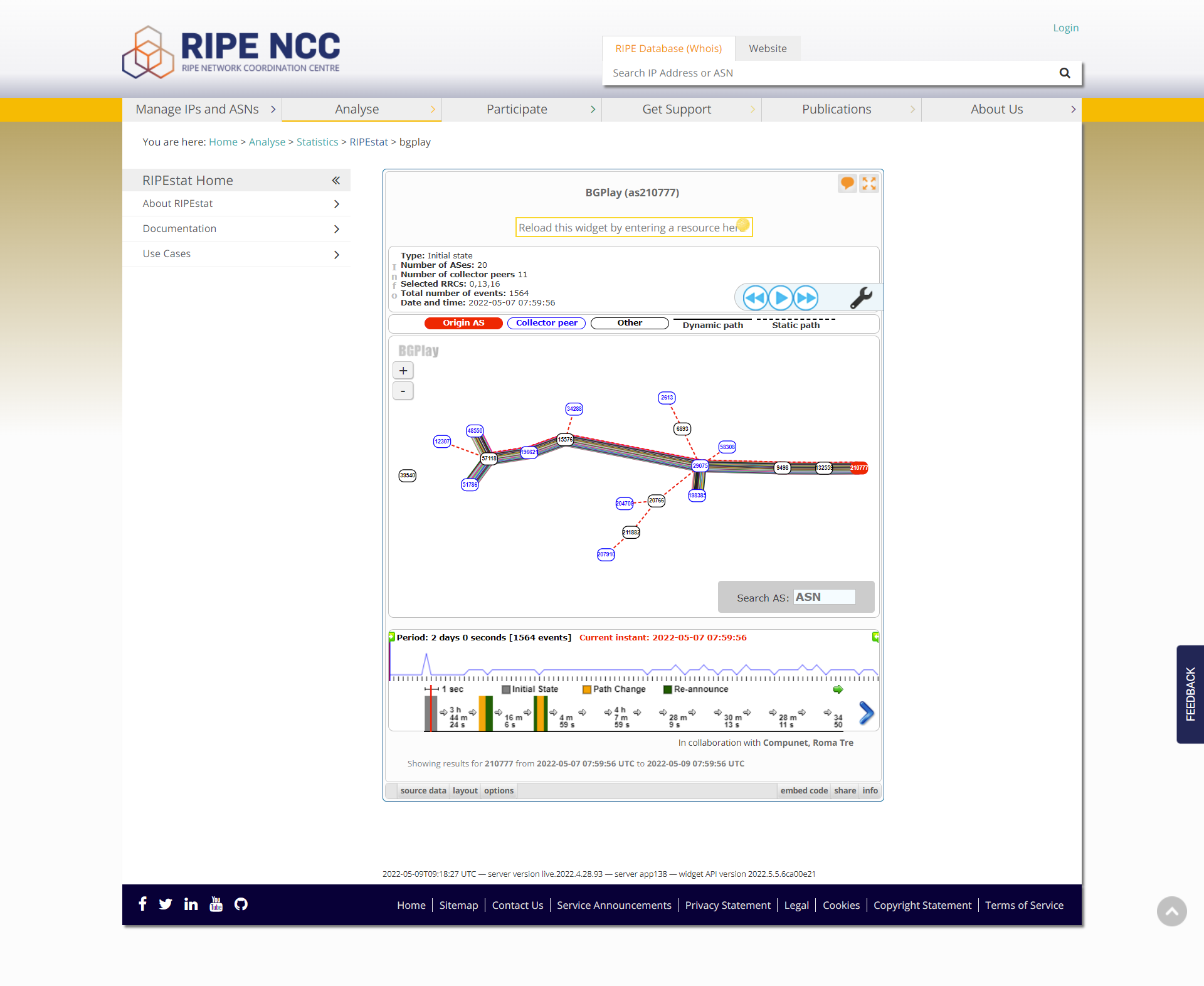Collapse the RIPEstat Home sidebar
Screen dimensions: 1204x986
click(x=336, y=181)
